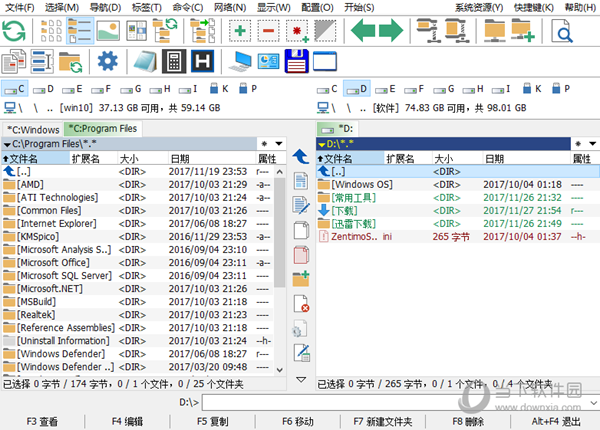
Task: Click the delete file icon between panels
Action: click(301, 303)
